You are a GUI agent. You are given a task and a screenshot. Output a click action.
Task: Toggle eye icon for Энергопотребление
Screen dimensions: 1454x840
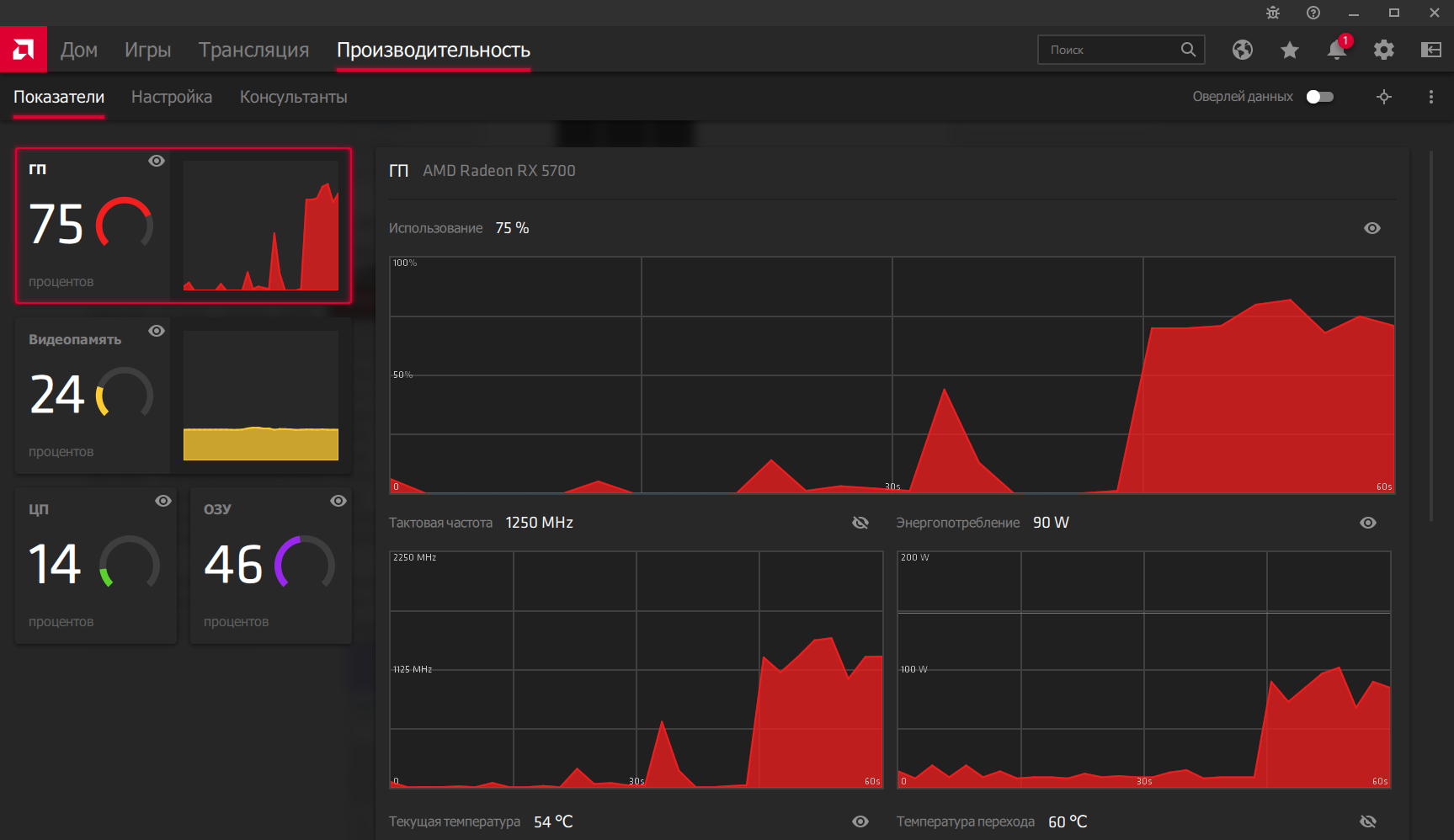(x=1368, y=523)
